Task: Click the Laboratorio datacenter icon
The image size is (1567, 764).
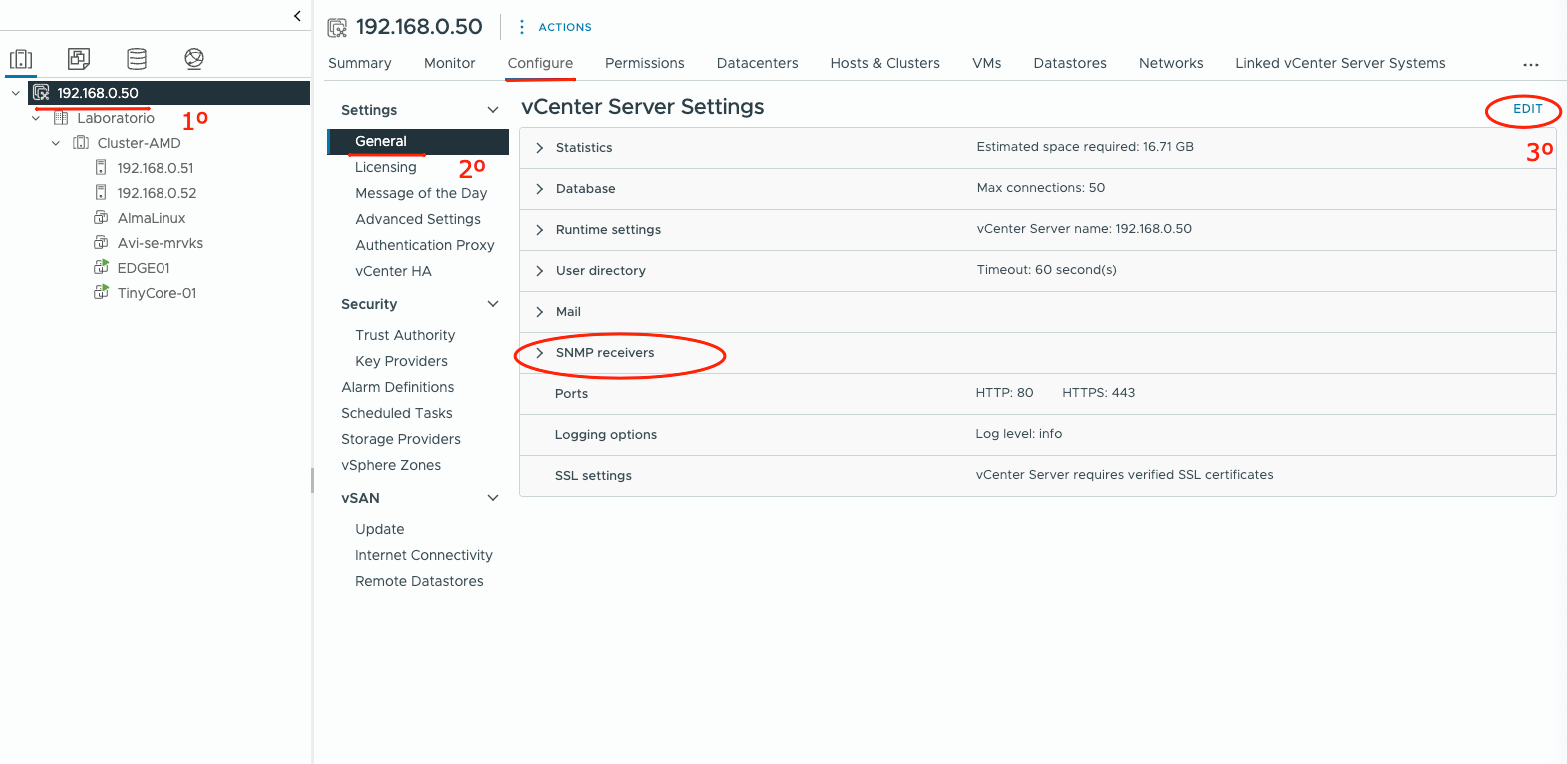Action: point(61,118)
